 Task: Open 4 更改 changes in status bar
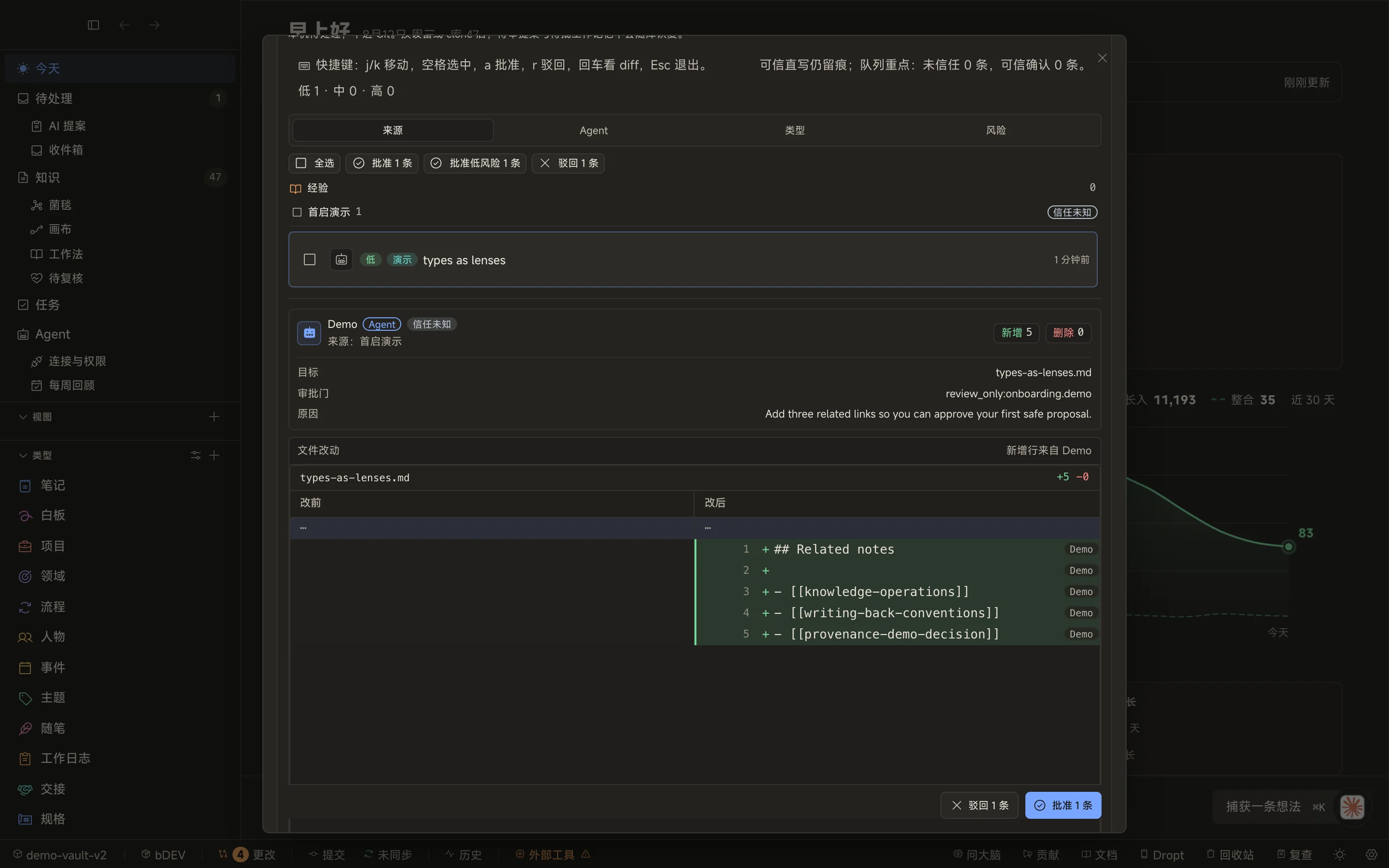pos(247,855)
